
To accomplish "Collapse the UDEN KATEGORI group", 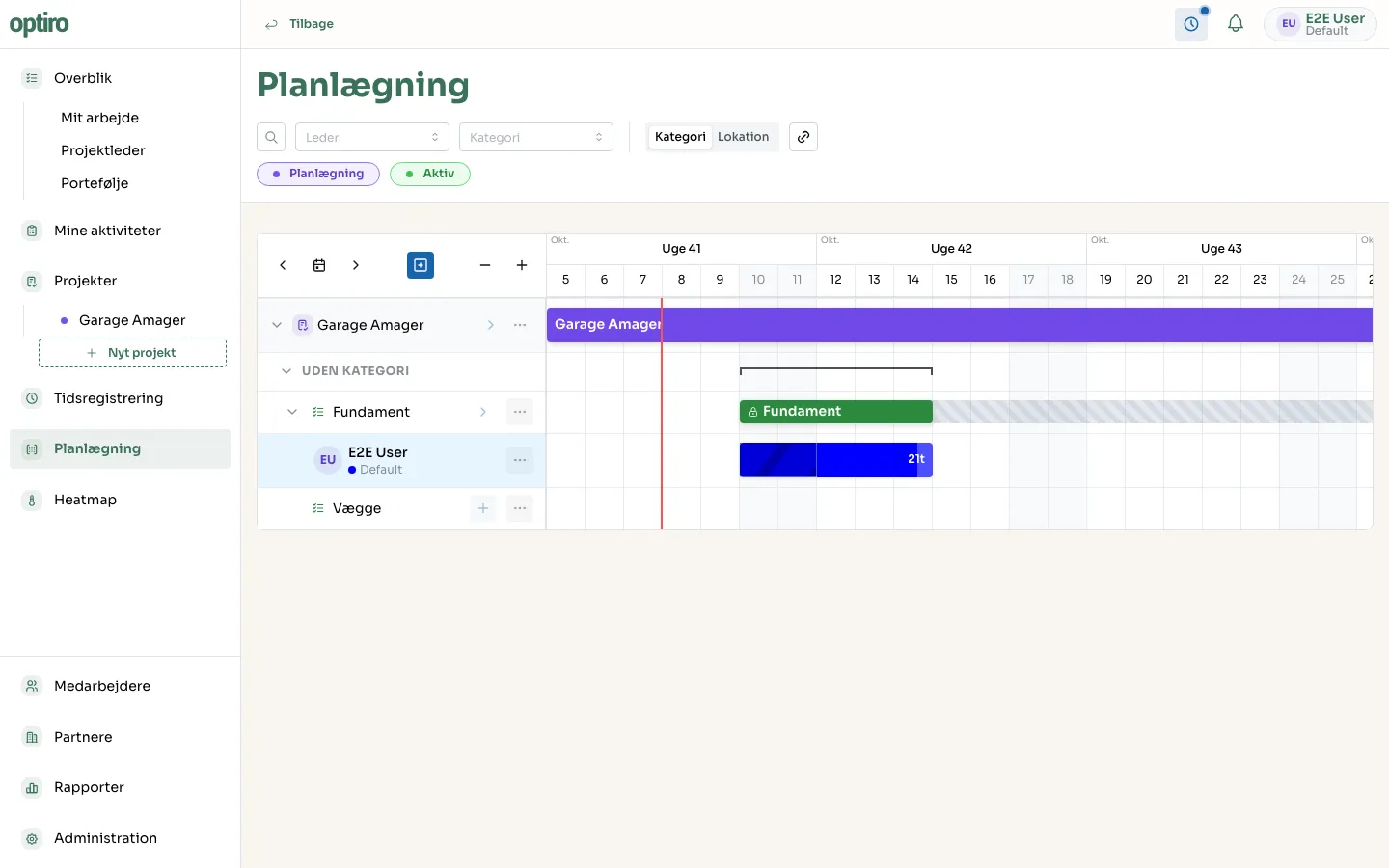I will coord(286,371).
